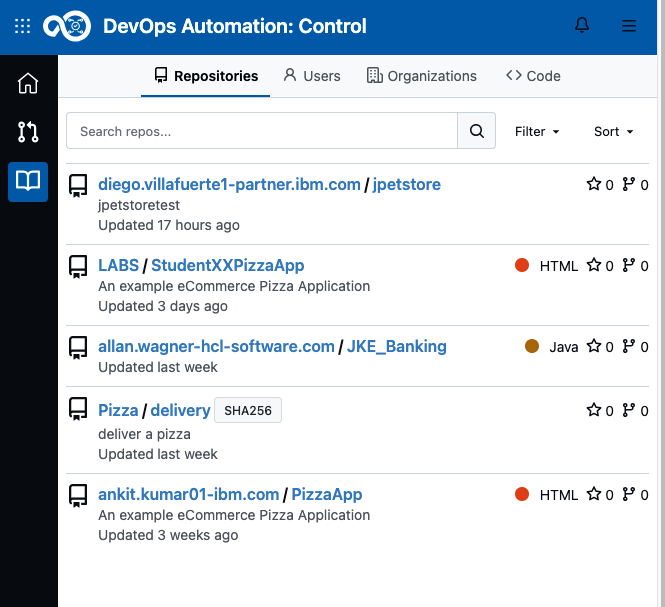
Task: Click the star icon on StudentXXPizzaApp row
Action: click(594, 265)
